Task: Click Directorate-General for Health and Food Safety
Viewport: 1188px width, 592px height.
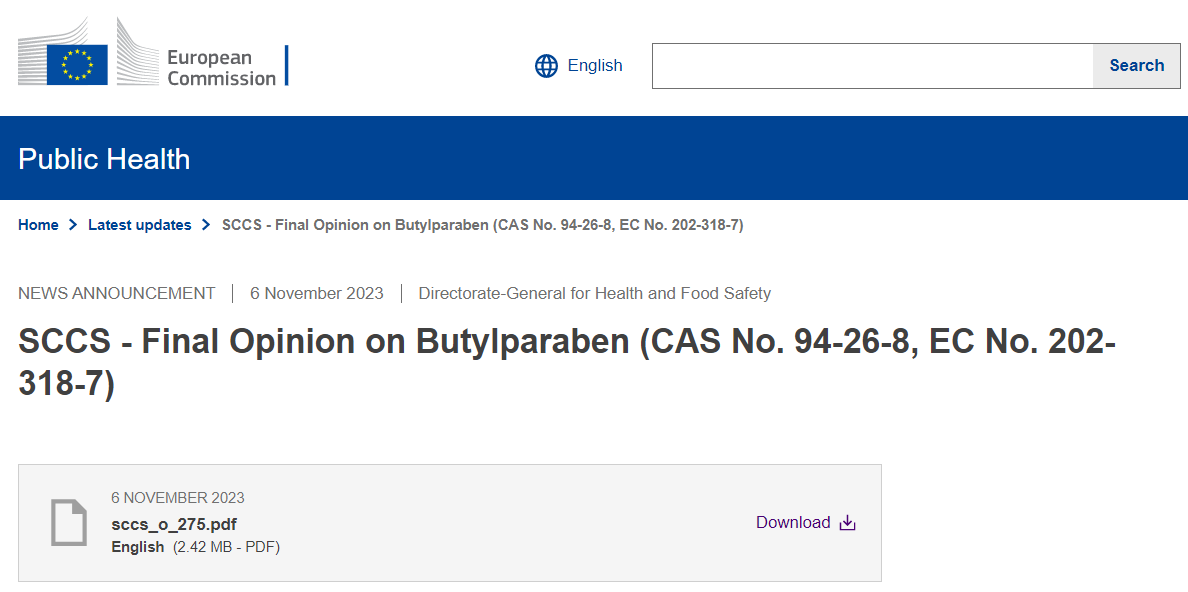Action: [x=594, y=293]
